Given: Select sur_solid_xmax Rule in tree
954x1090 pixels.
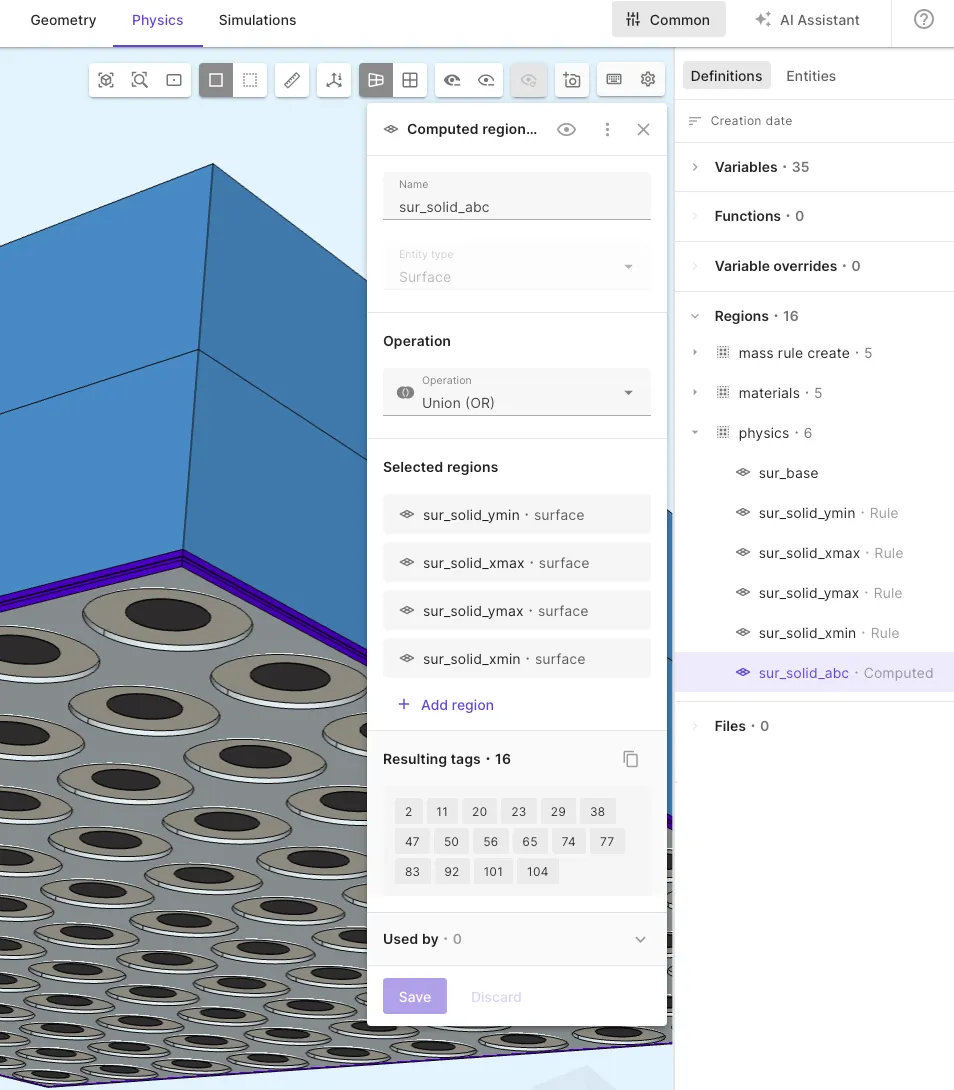Looking at the screenshot, I should click(x=814, y=553).
